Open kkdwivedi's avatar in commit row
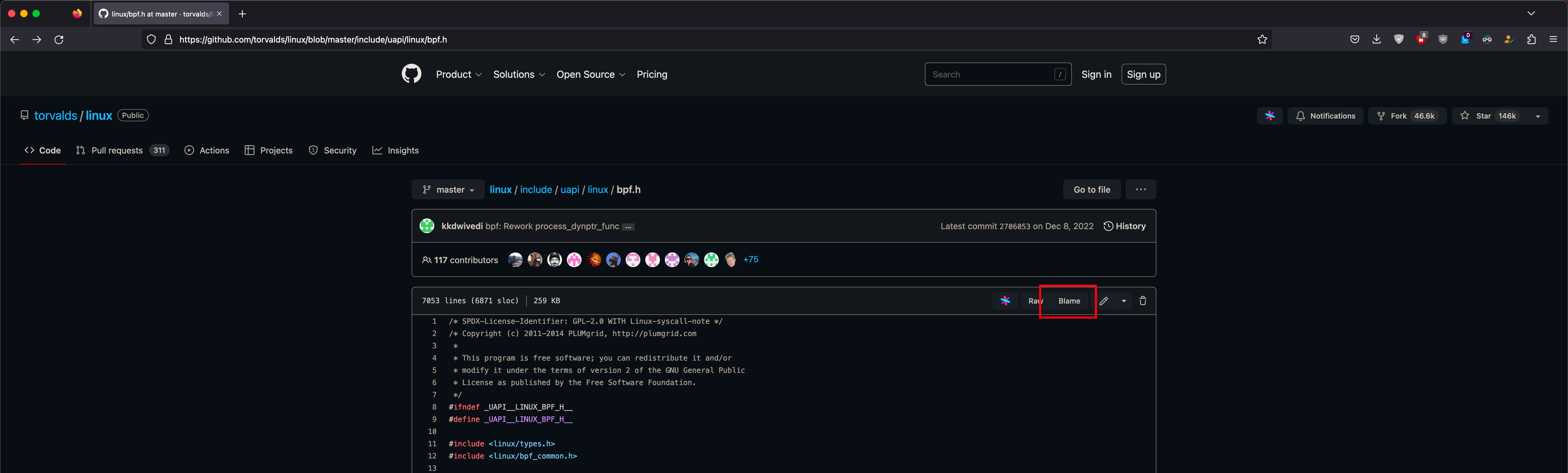Screen dimensions: 1568x473 pos(427,226)
